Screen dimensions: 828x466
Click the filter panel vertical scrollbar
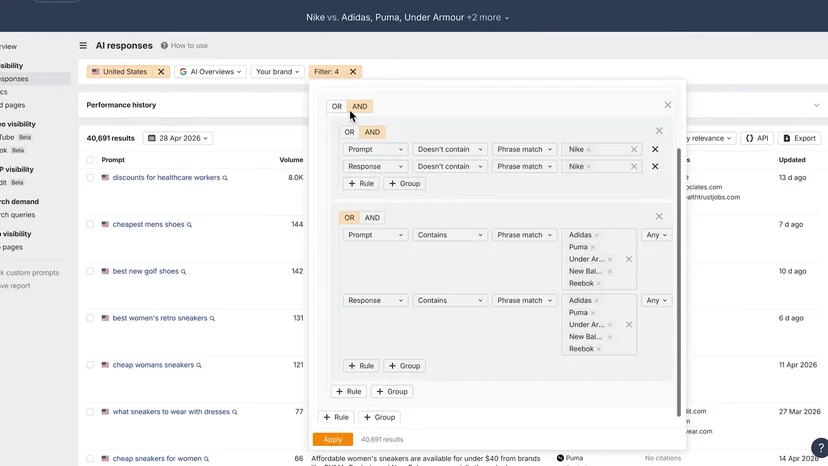click(679, 282)
